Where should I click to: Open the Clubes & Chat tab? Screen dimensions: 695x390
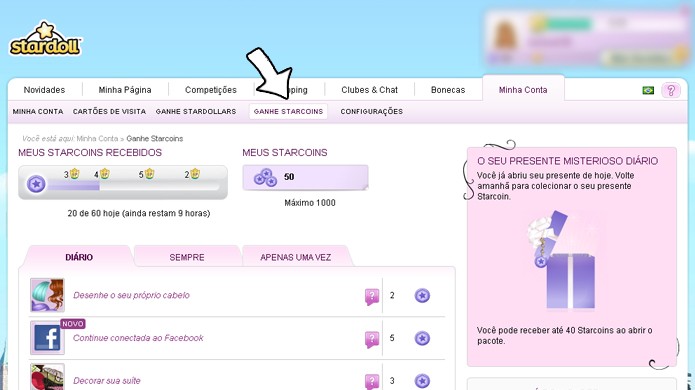pos(370,90)
